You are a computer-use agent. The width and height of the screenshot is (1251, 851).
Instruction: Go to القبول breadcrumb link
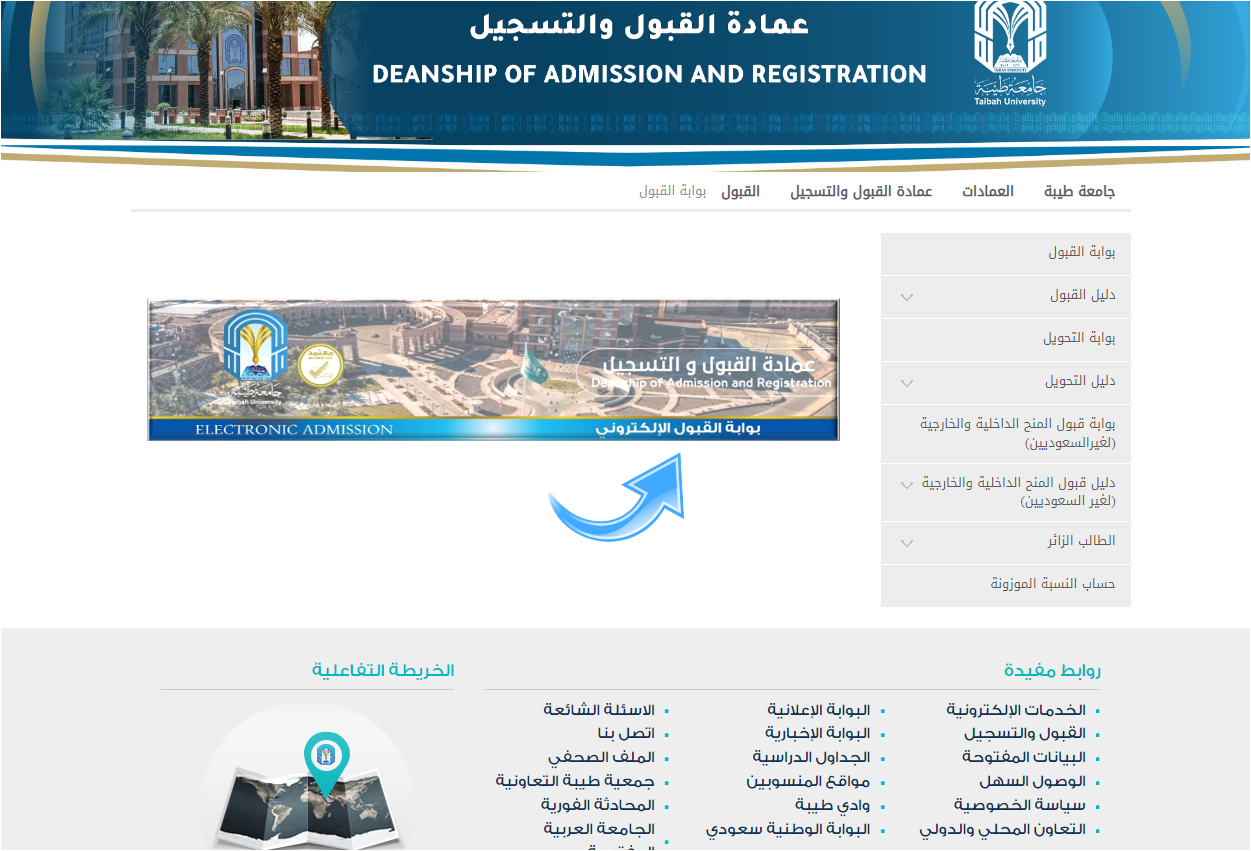pyautogui.click(x=741, y=191)
